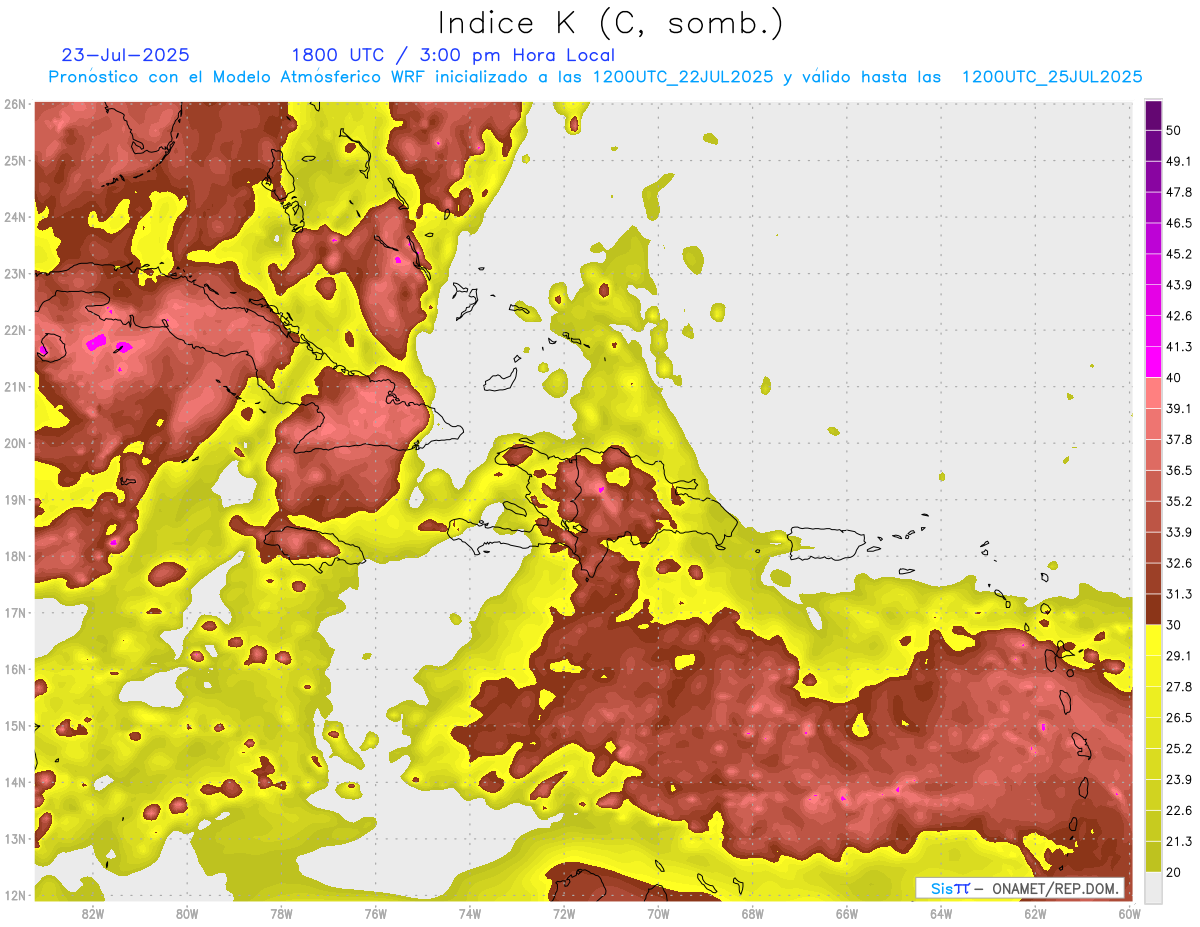1200x927 pixels.
Task: Click the color bar value 22.6
Action: pyautogui.click(x=1180, y=811)
